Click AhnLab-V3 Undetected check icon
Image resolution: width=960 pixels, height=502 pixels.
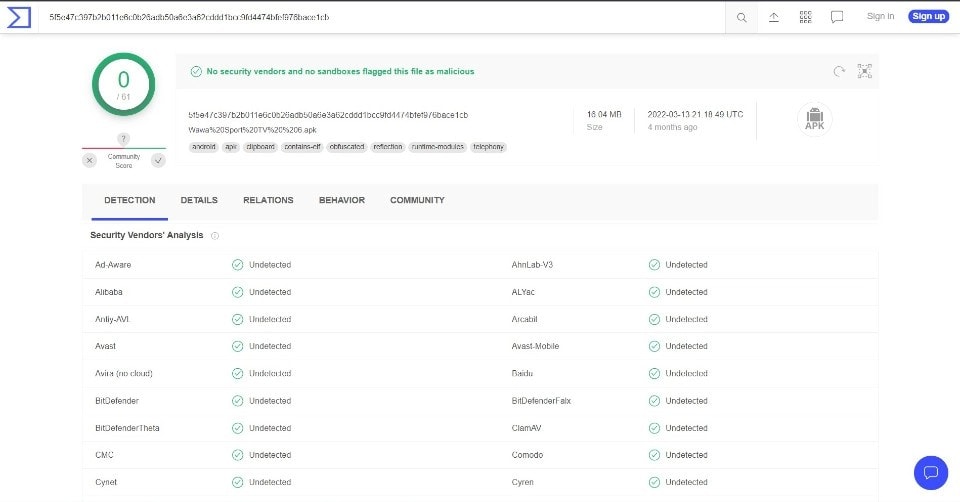point(654,265)
